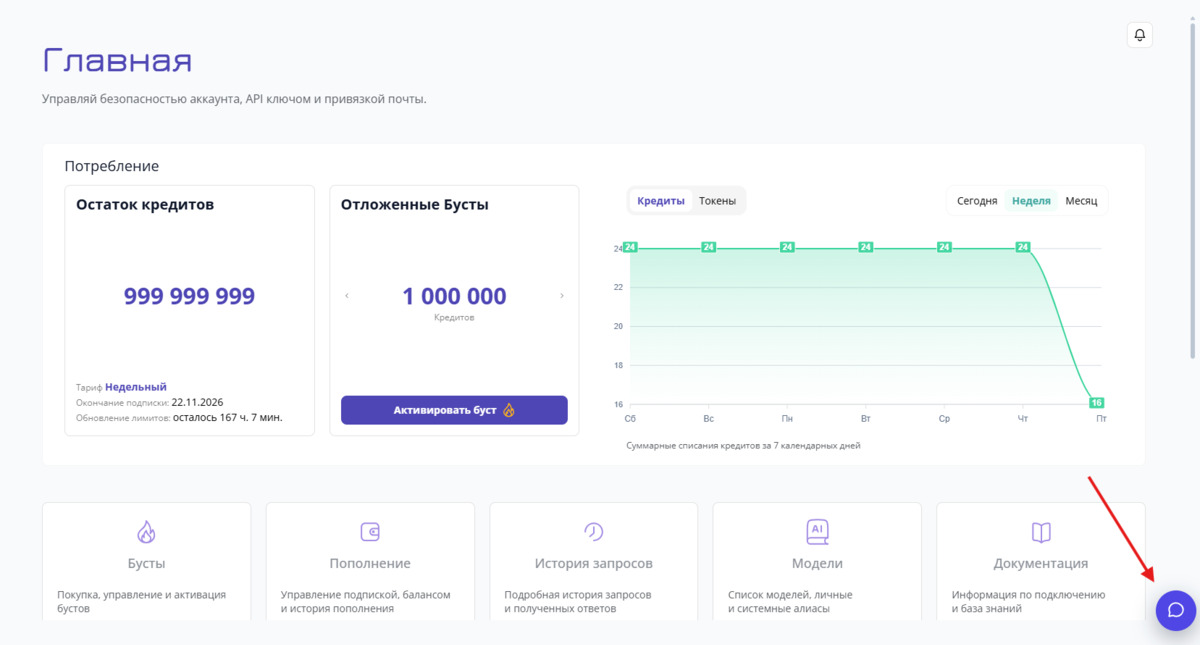Open the Недельный tariff link
The width and height of the screenshot is (1200, 645).
[136, 387]
